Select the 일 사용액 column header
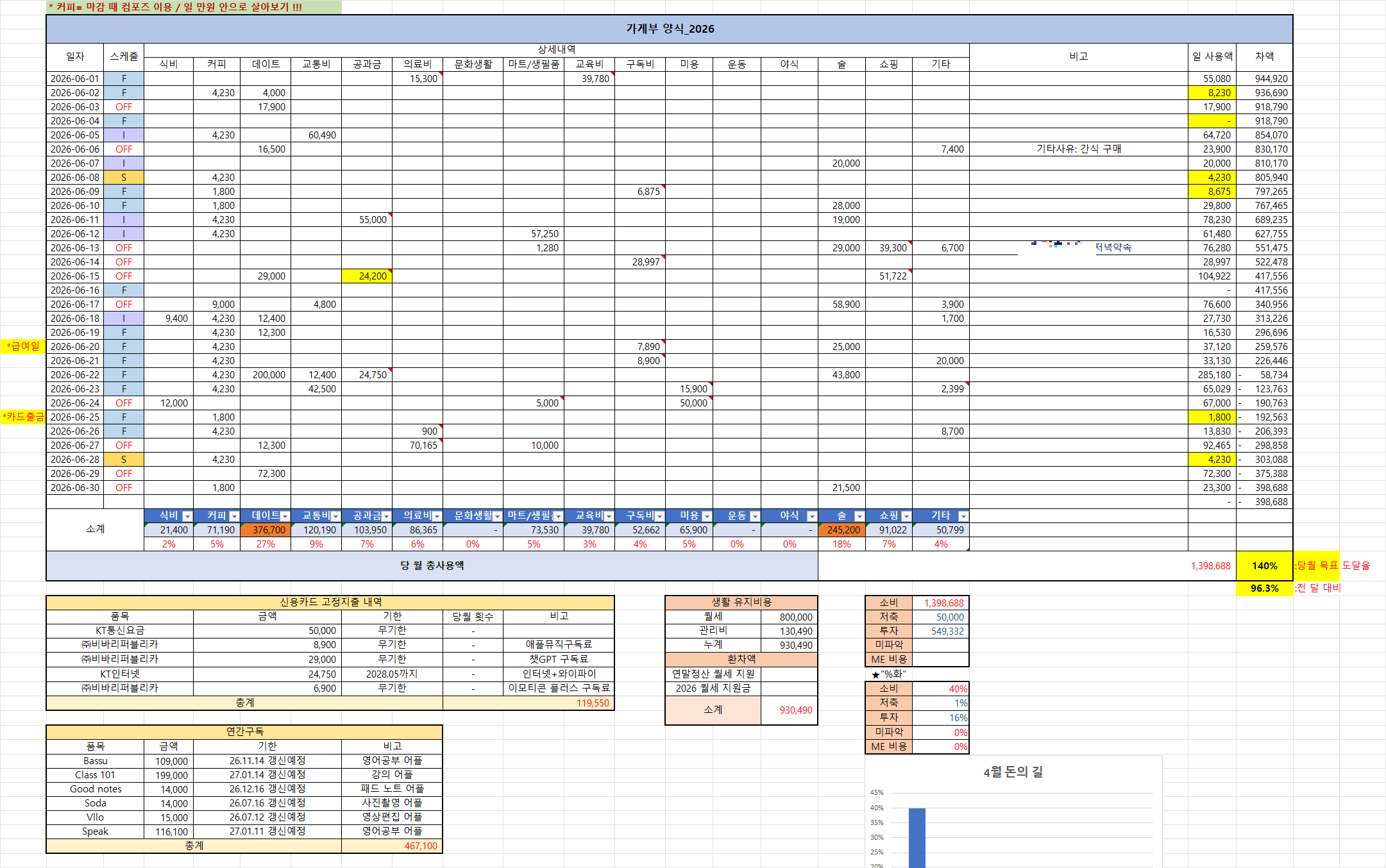Viewport: 1386px width, 868px height. point(1212,56)
